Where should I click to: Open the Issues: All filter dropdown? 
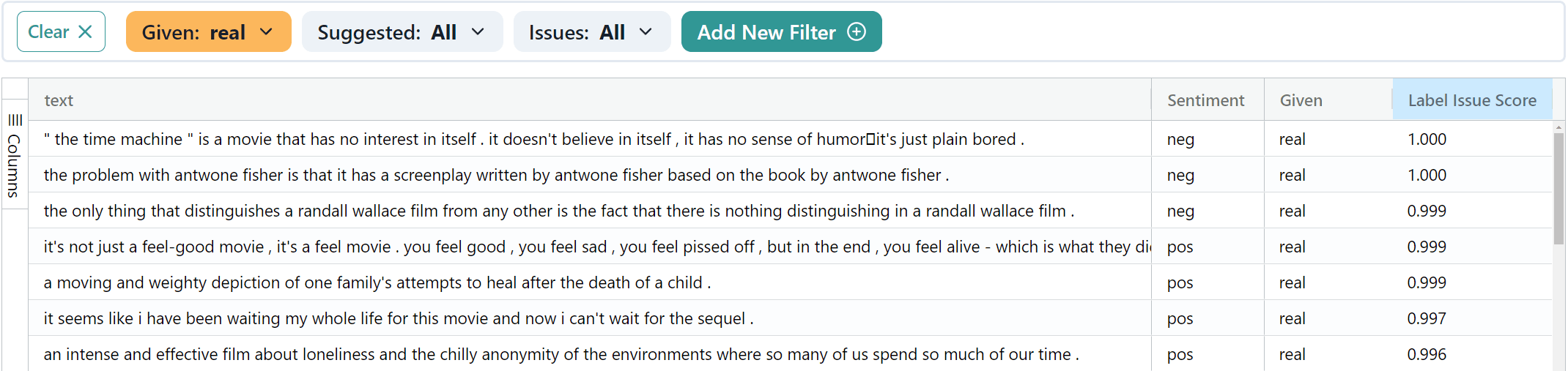[x=591, y=32]
